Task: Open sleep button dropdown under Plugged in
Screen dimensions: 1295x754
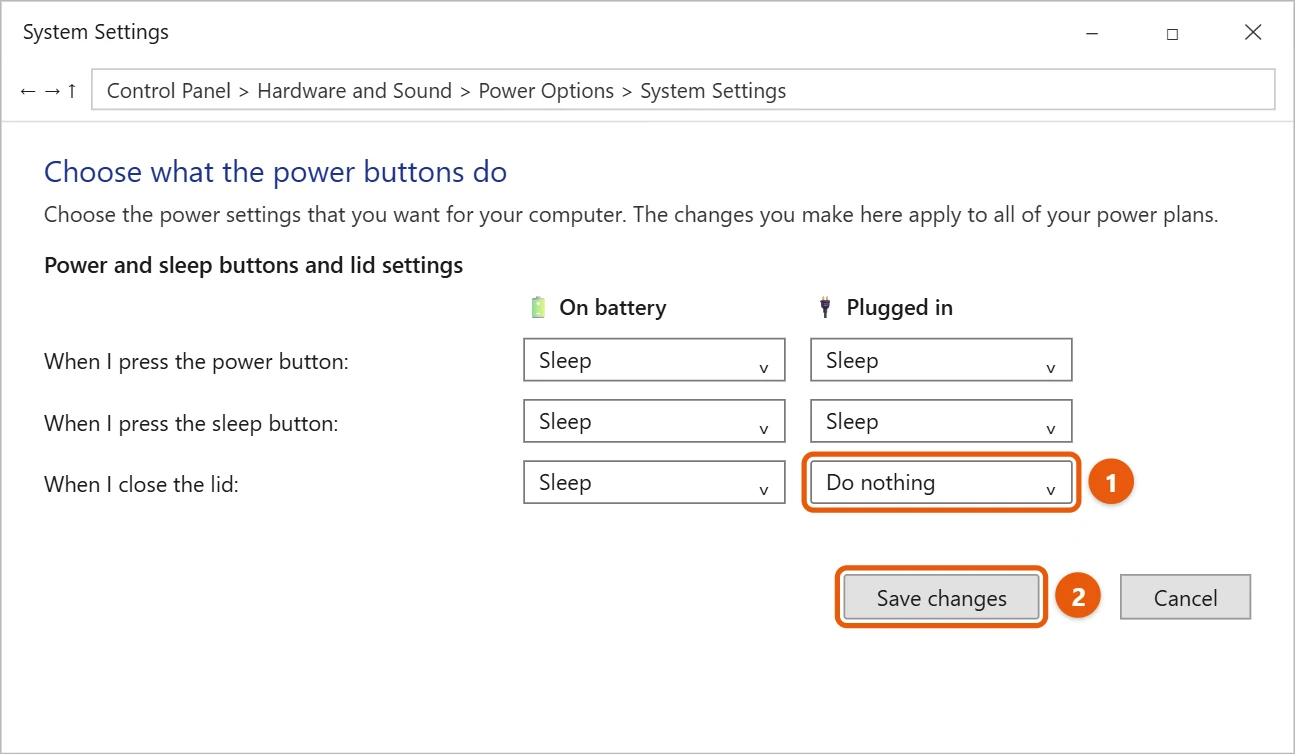Action: (x=941, y=421)
